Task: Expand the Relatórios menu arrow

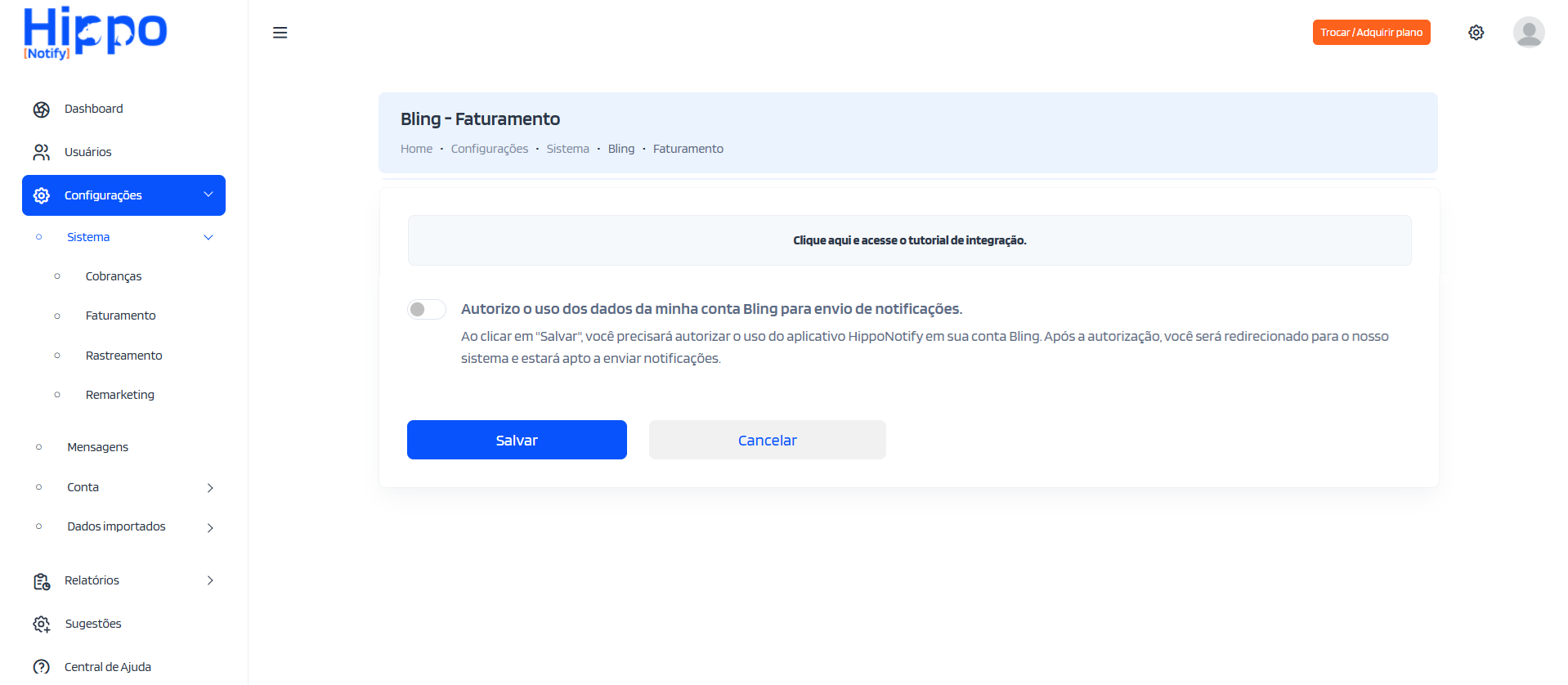Action: 210,580
